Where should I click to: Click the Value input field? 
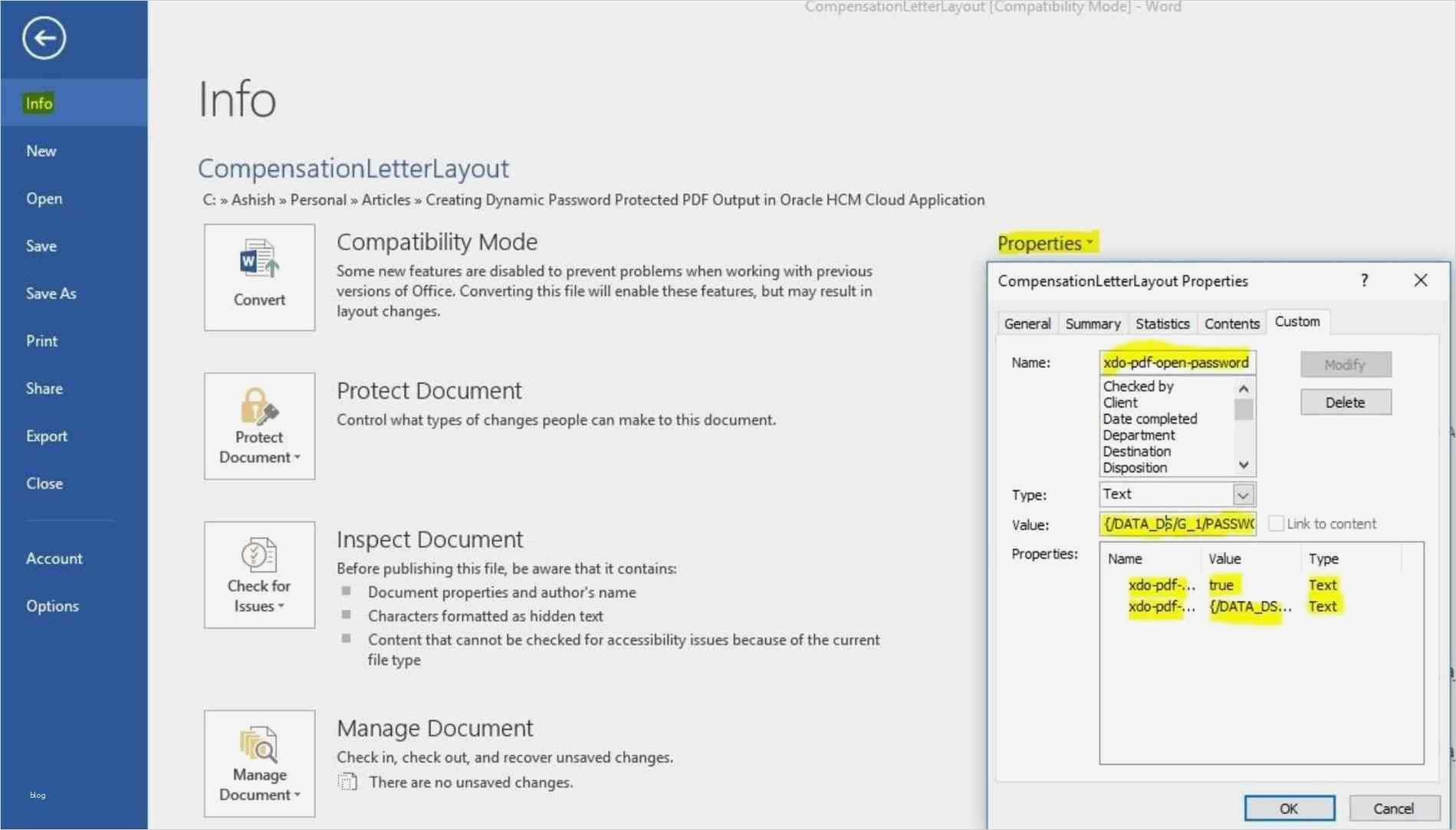(x=1177, y=524)
